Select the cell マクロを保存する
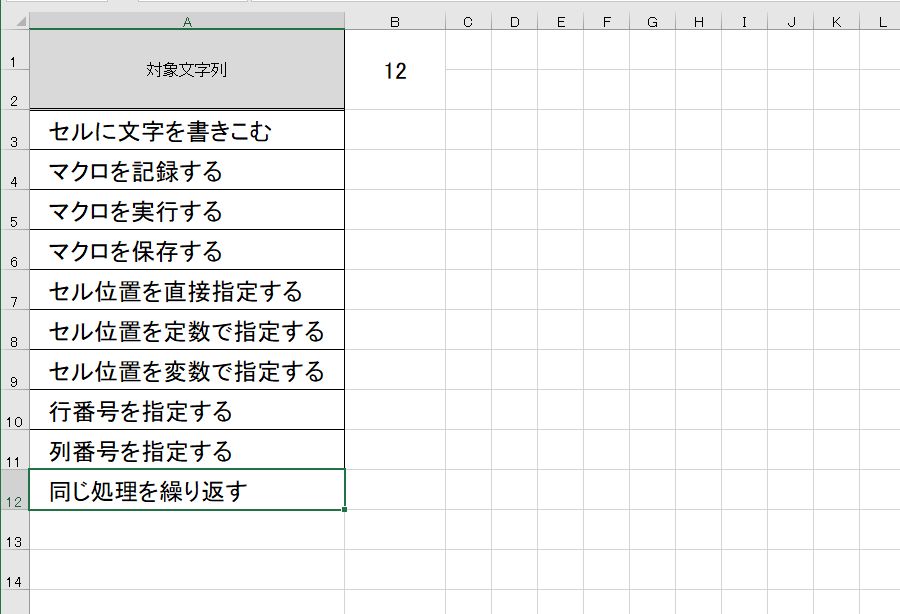900x614 pixels. [x=187, y=250]
